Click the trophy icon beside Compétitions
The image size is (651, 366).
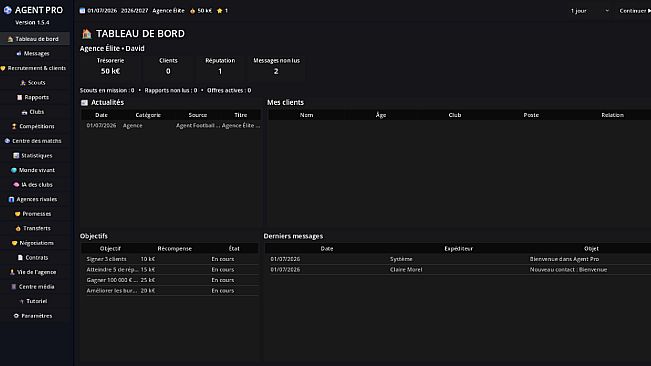tap(14, 126)
